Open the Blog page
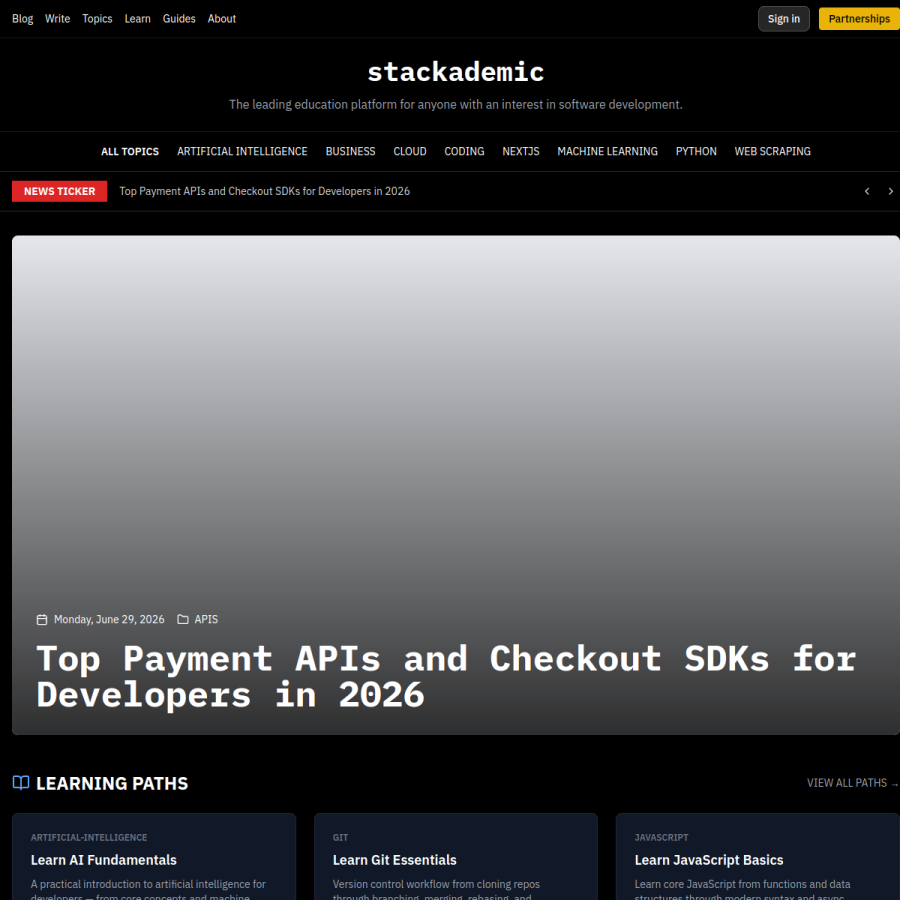The height and width of the screenshot is (900, 900). pyautogui.click(x=22, y=19)
